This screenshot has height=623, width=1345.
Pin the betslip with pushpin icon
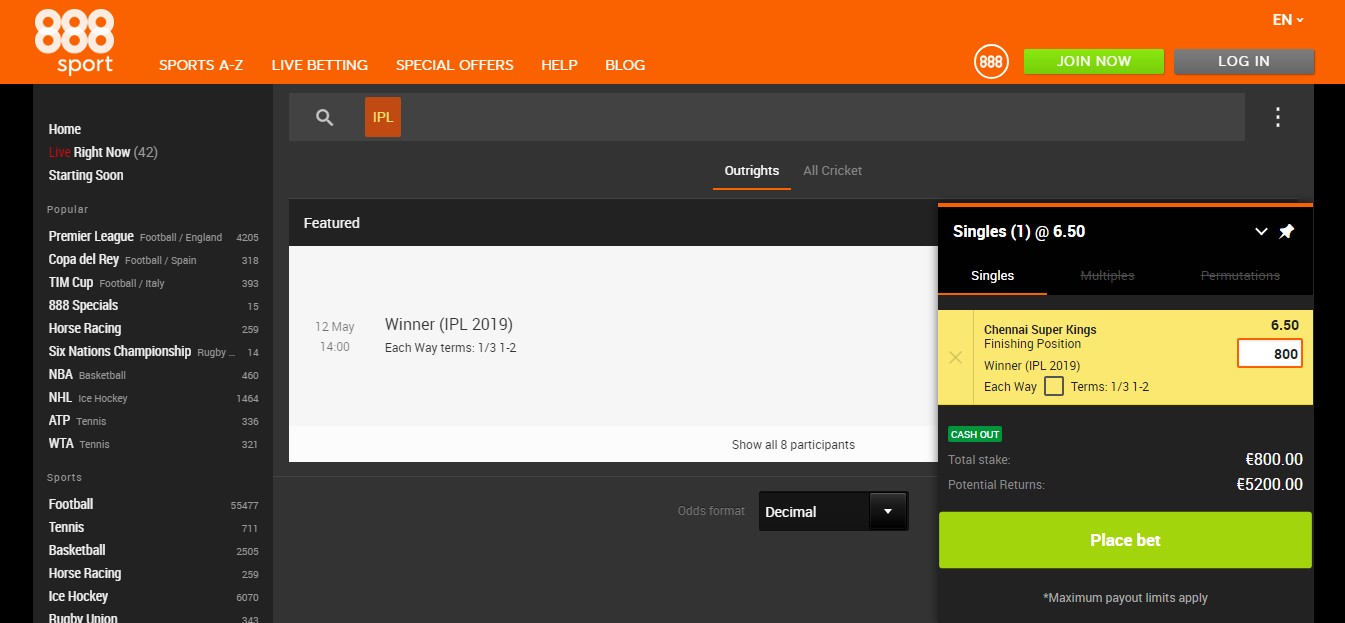[x=1287, y=232]
